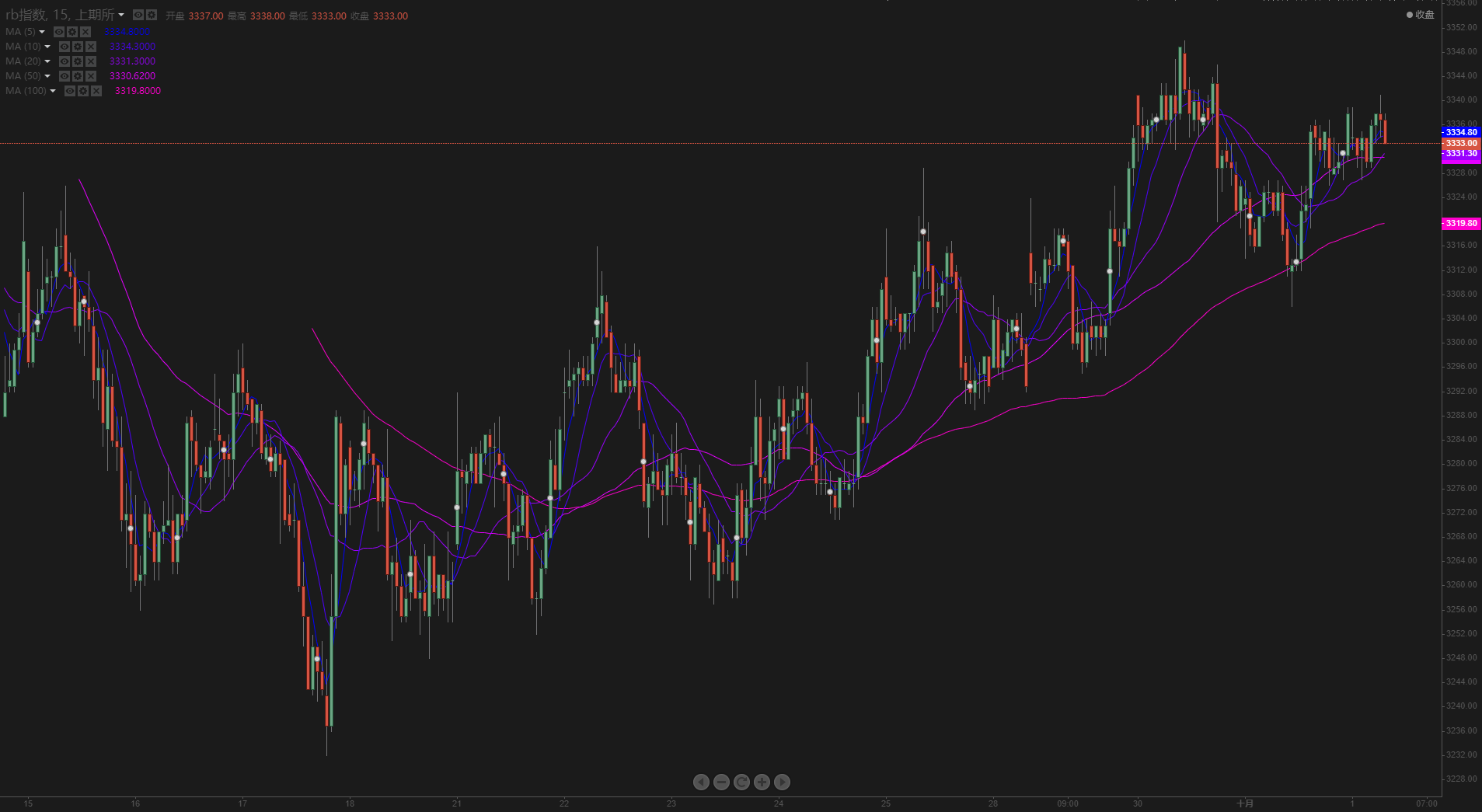Expand the MA (20) dropdown arrow

click(x=47, y=61)
